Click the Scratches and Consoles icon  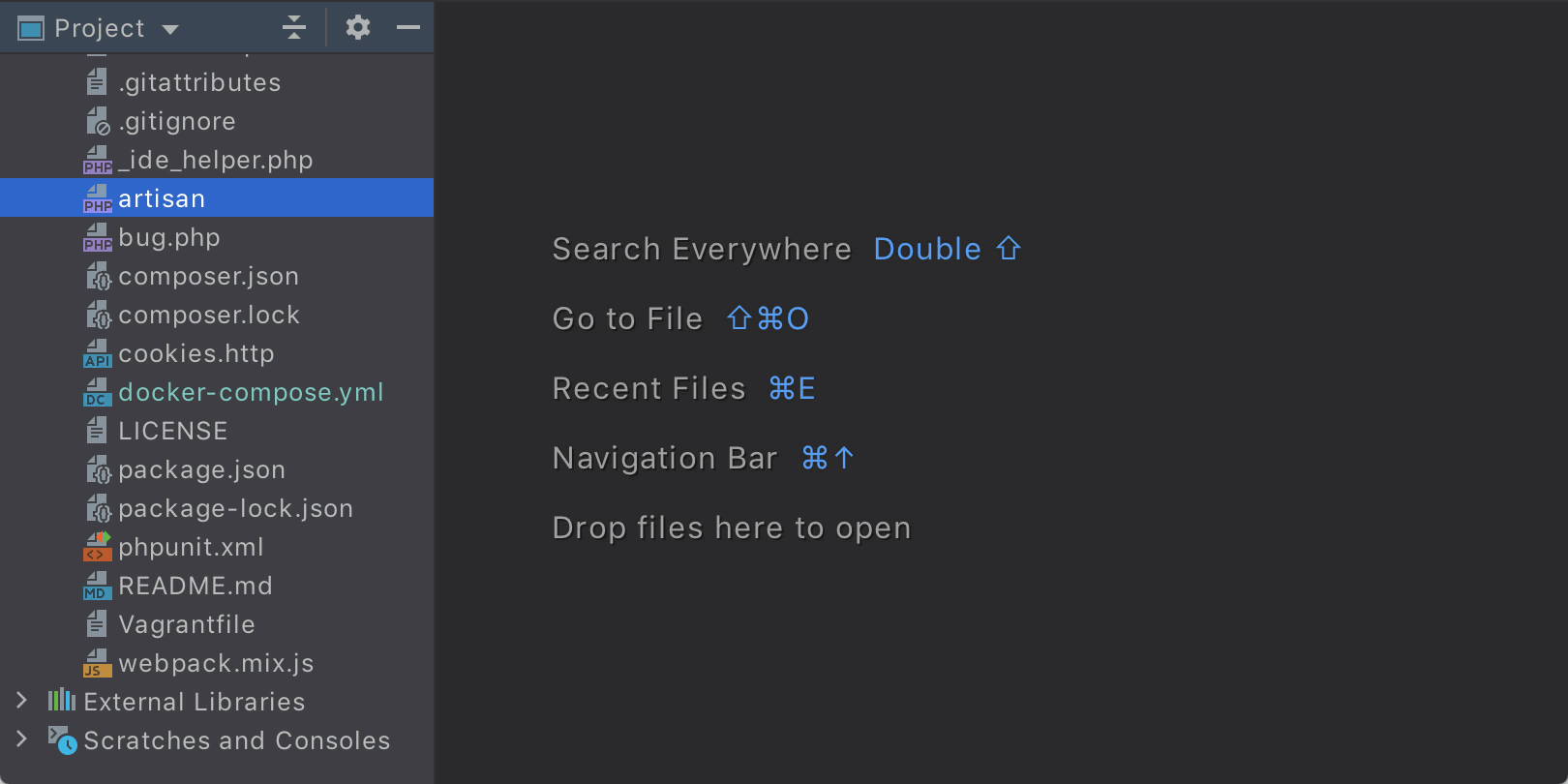(x=62, y=740)
